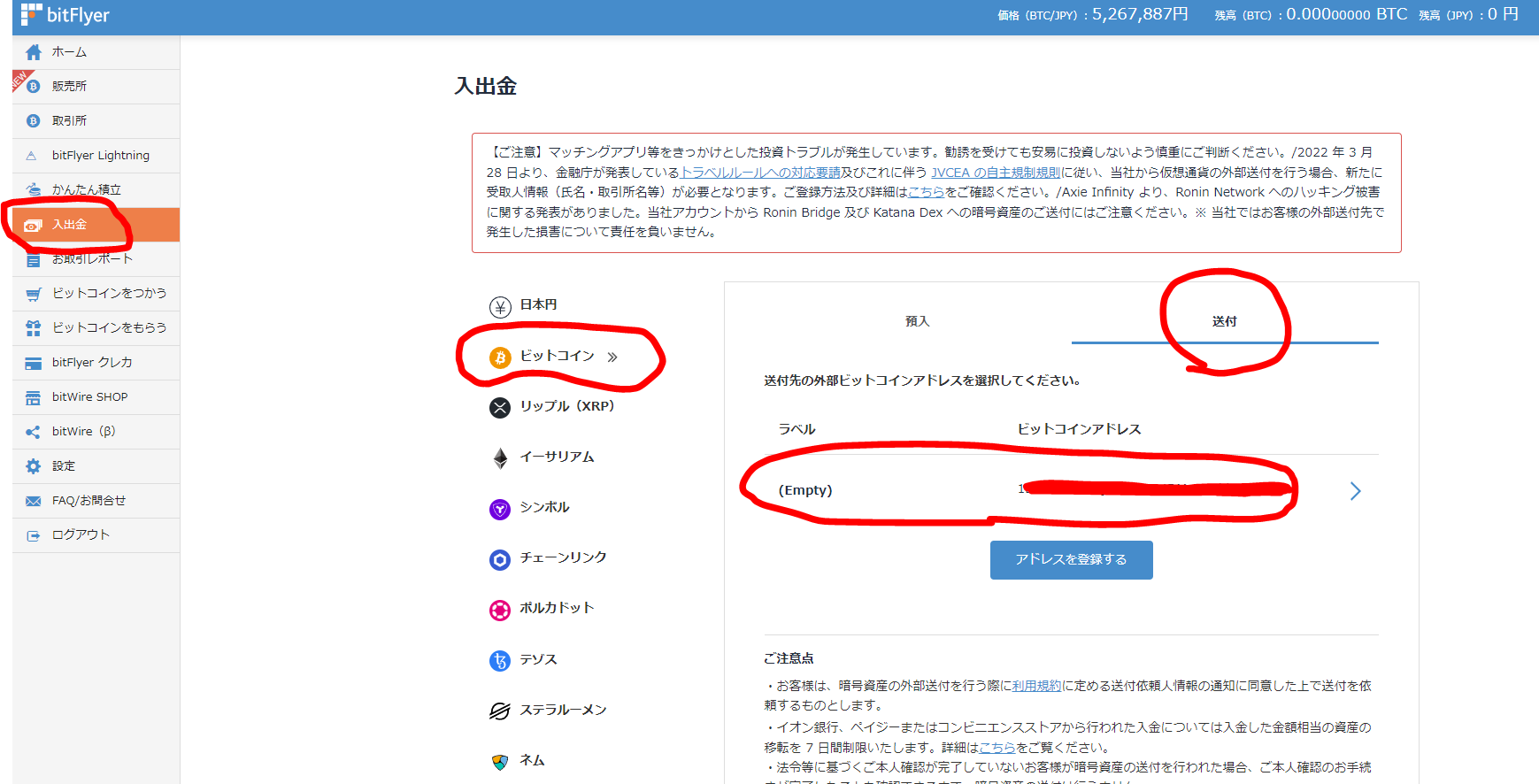Click the 入出金 page heading
This screenshot has width=1539, height=784.
point(485,86)
